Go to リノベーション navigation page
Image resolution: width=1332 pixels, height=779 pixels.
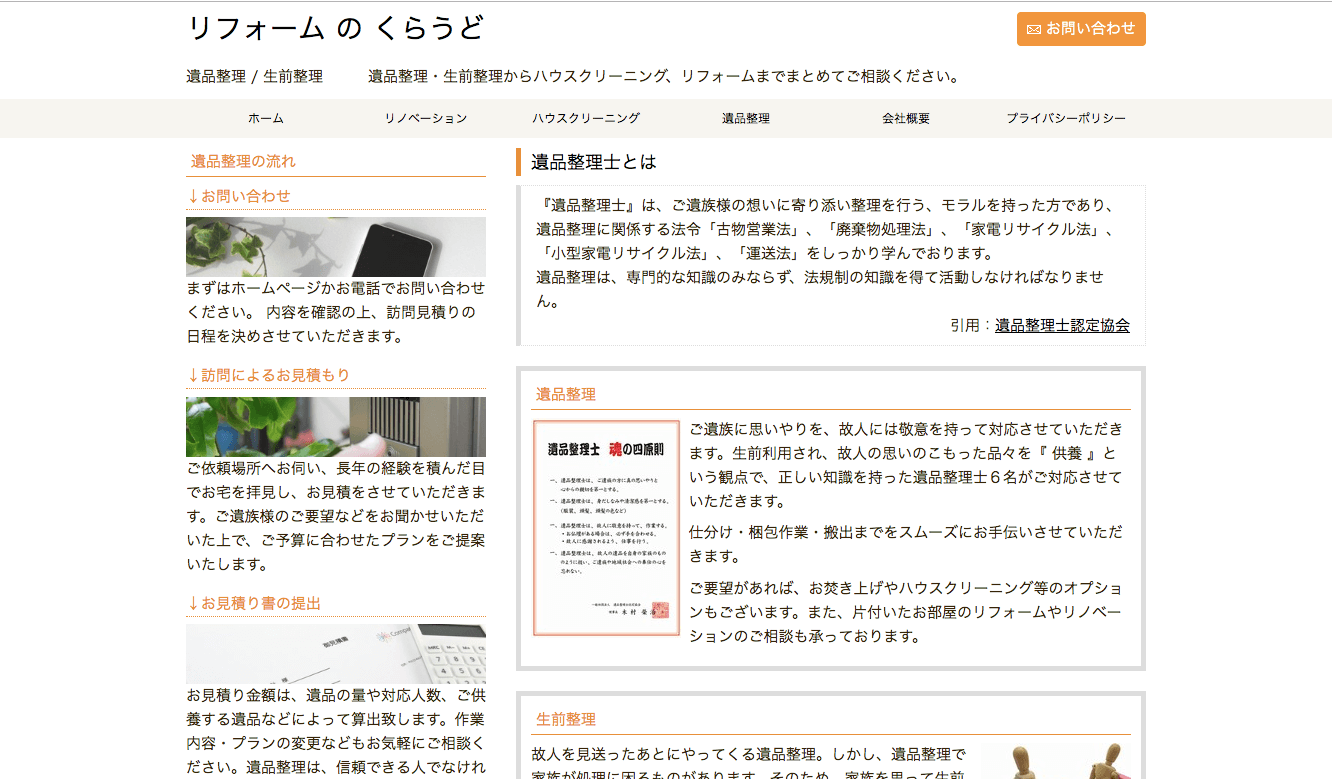(x=426, y=118)
